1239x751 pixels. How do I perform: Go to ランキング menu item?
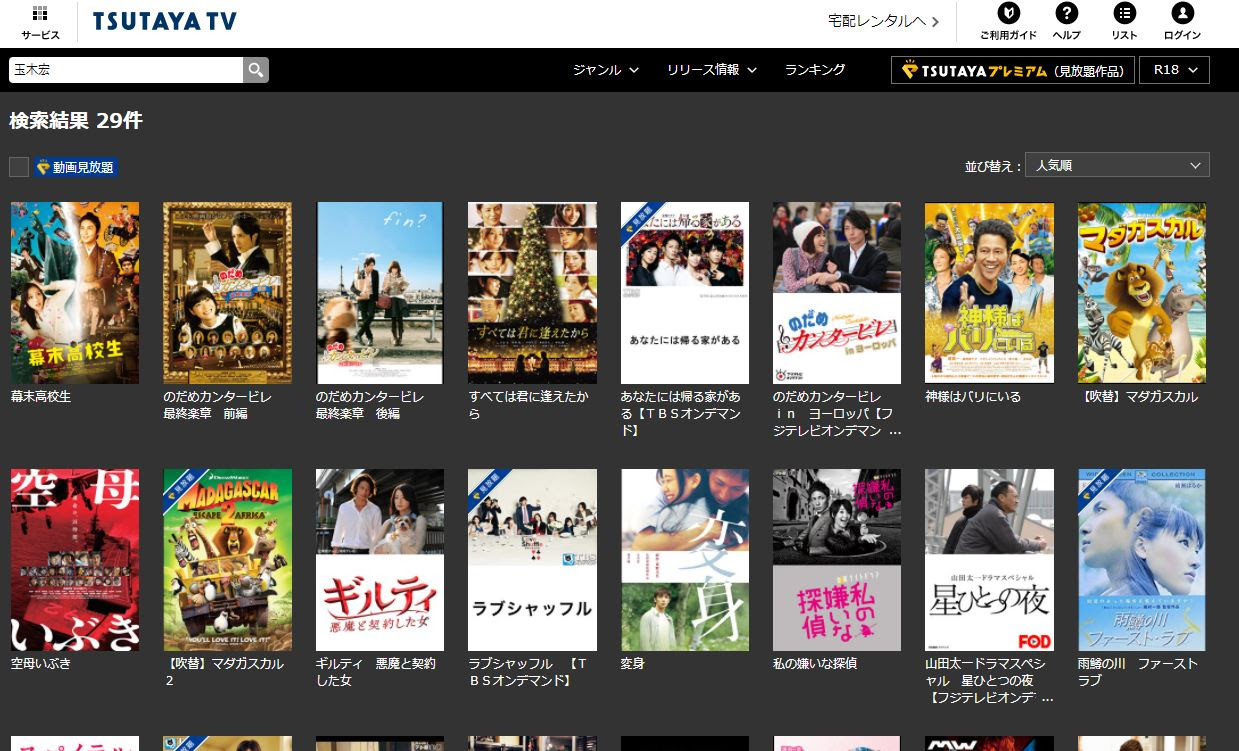pyautogui.click(x=815, y=70)
